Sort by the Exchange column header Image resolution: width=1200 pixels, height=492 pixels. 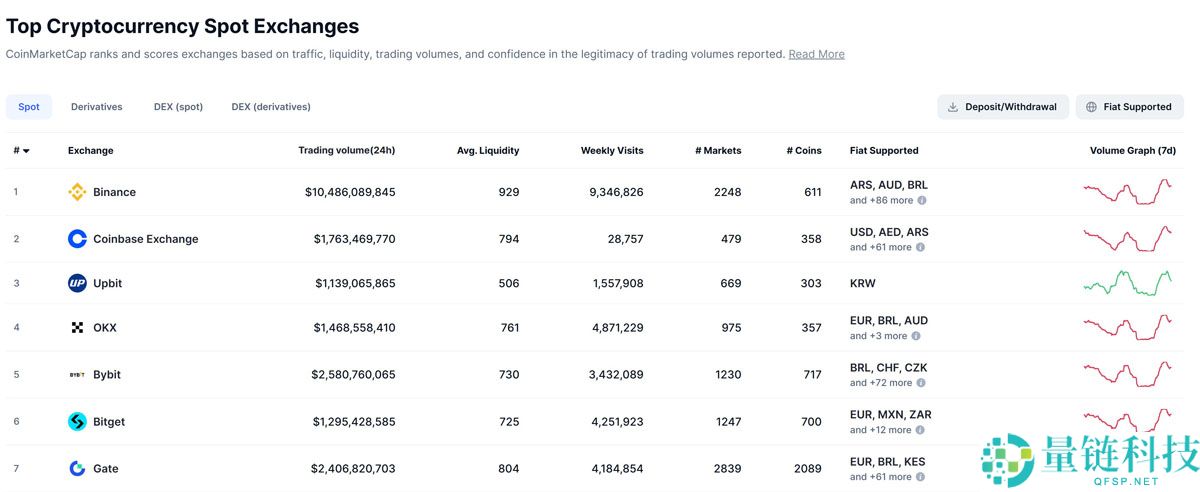coord(91,151)
